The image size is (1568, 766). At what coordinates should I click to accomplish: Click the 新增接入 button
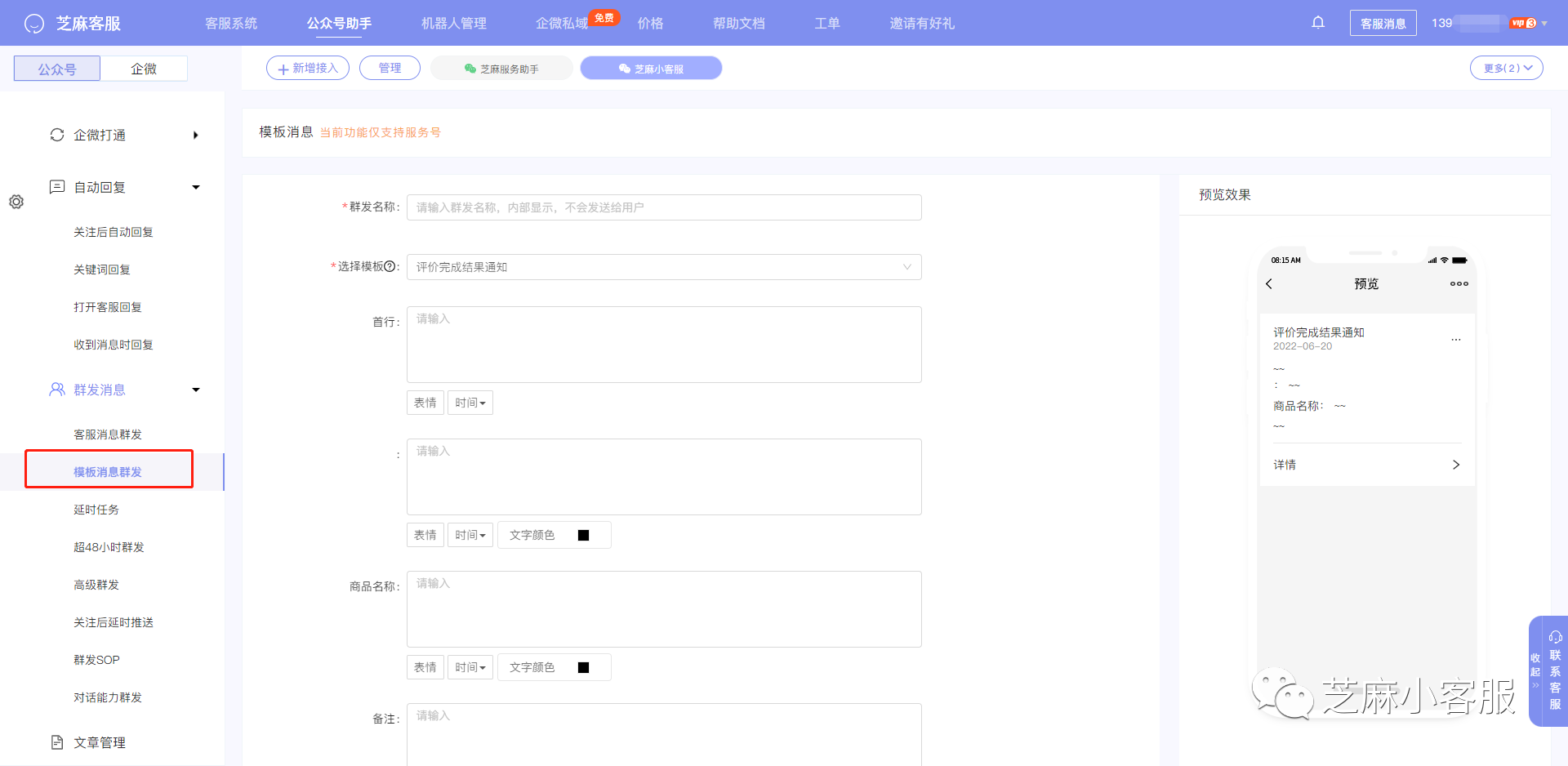tap(308, 68)
